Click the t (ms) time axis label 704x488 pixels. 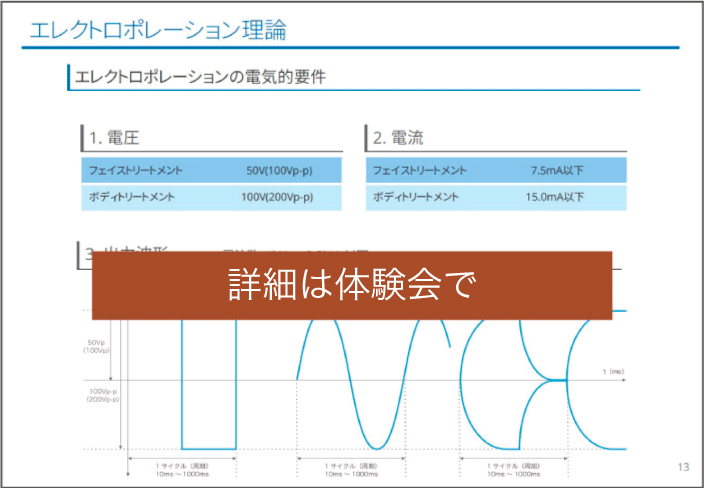point(613,371)
